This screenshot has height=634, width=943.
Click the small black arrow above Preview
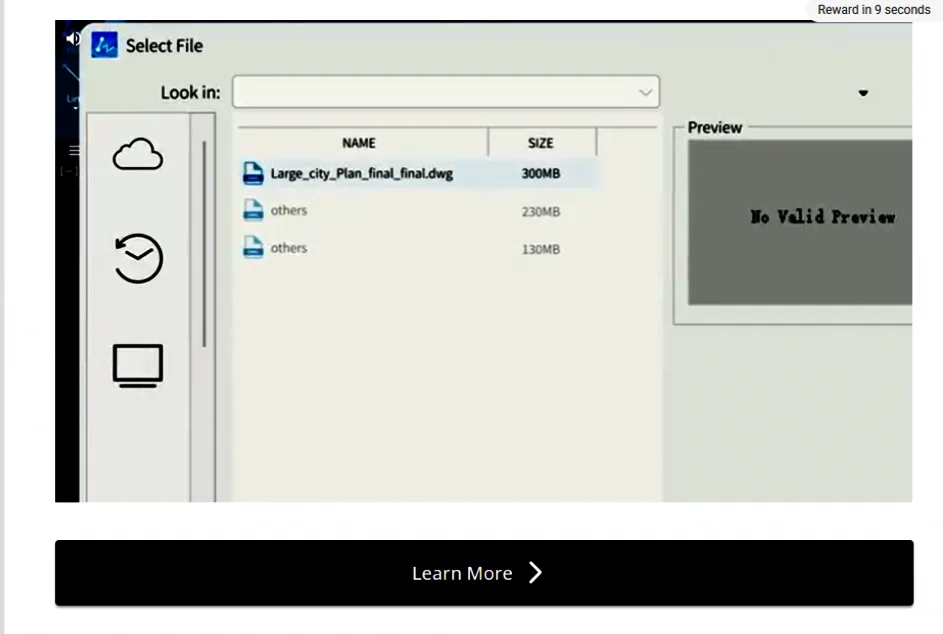coord(863,93)
